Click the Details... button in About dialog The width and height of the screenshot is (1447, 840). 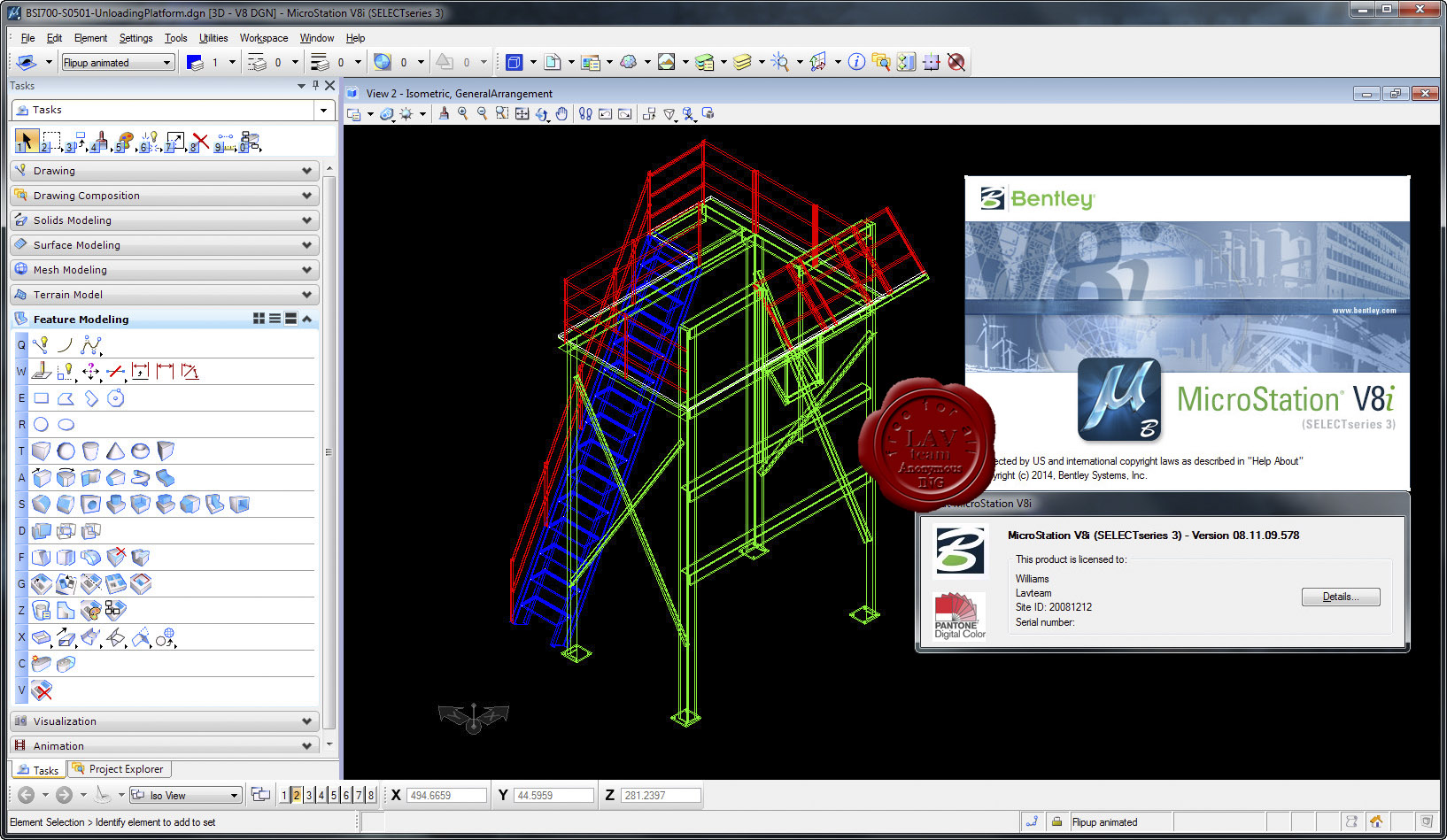pos(1341,597)
